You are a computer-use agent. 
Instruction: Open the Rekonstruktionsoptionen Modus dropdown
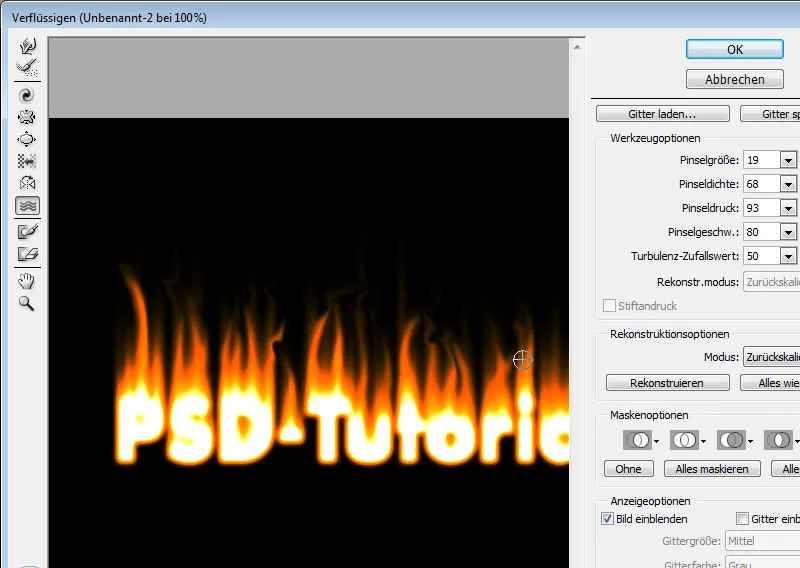[771, 357]
